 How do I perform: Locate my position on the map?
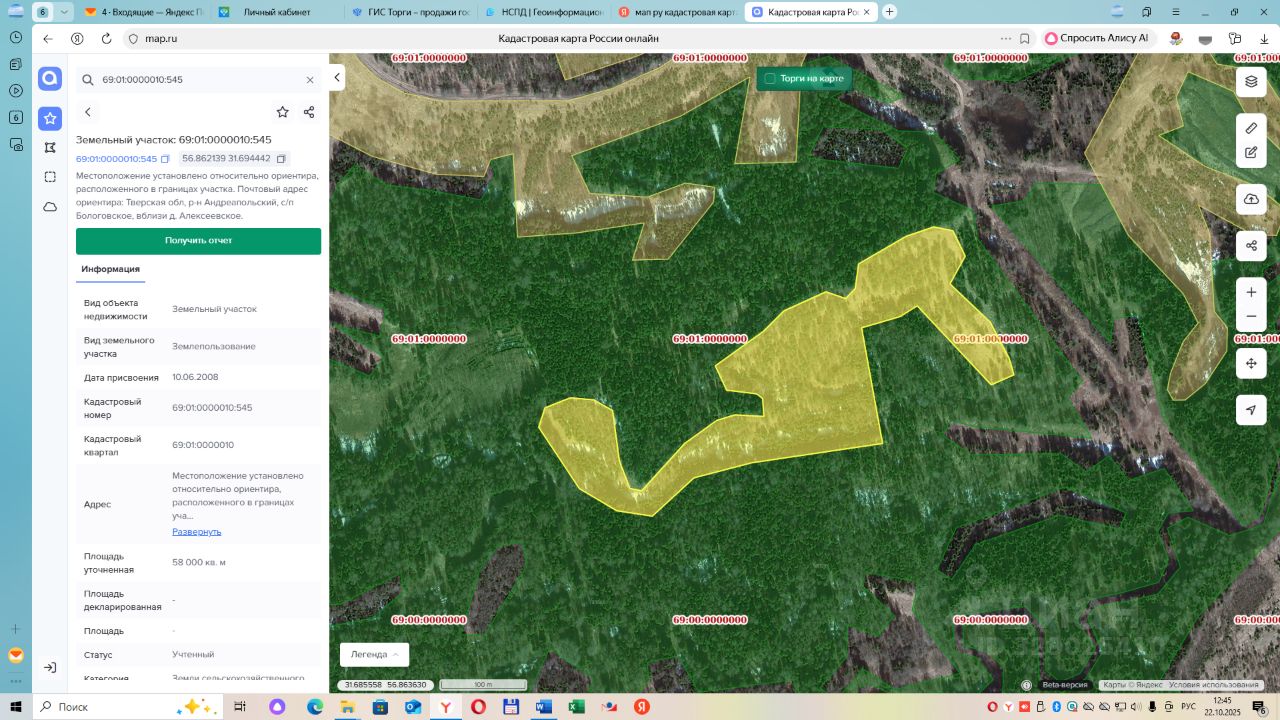[x=1251, y=410]
